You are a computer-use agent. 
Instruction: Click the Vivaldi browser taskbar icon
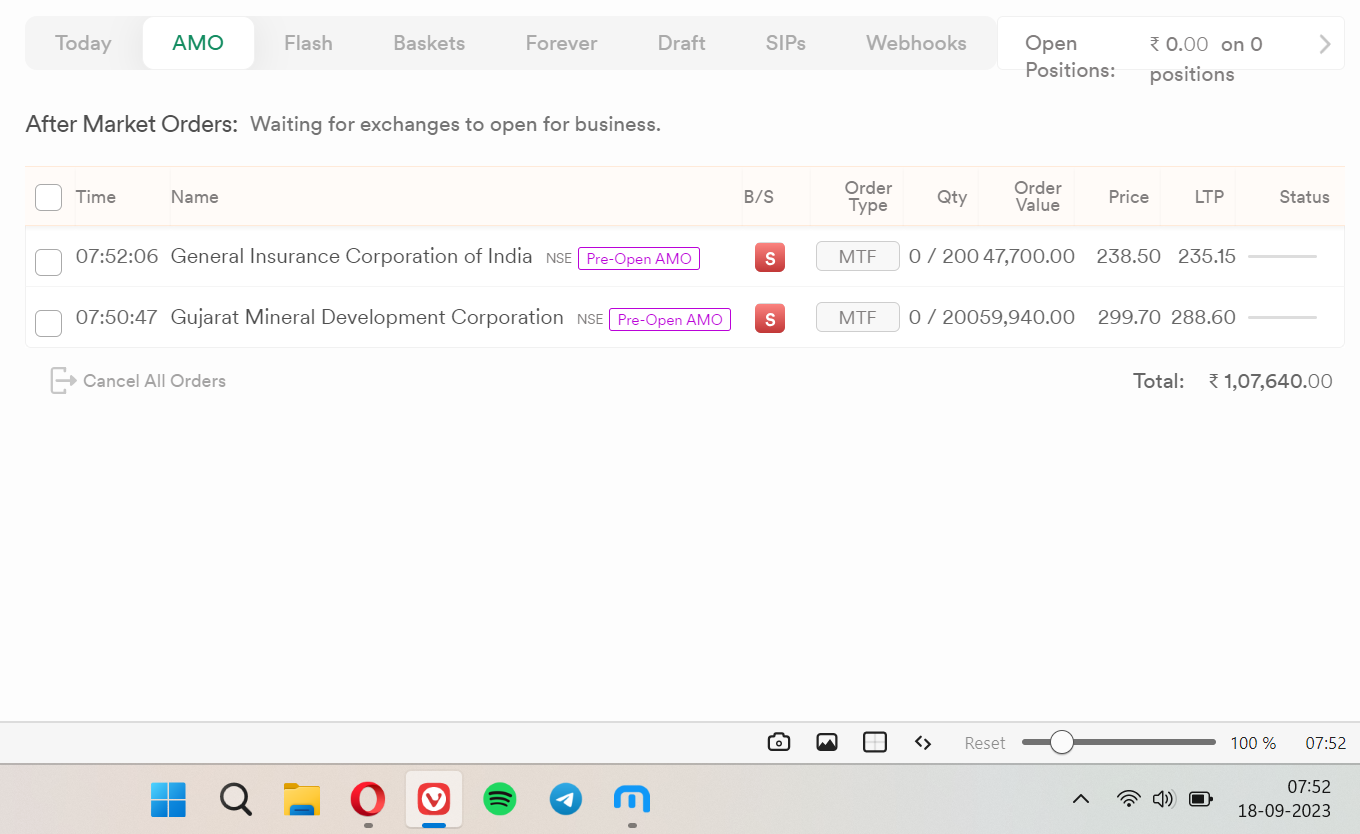[x=434, y=799]
